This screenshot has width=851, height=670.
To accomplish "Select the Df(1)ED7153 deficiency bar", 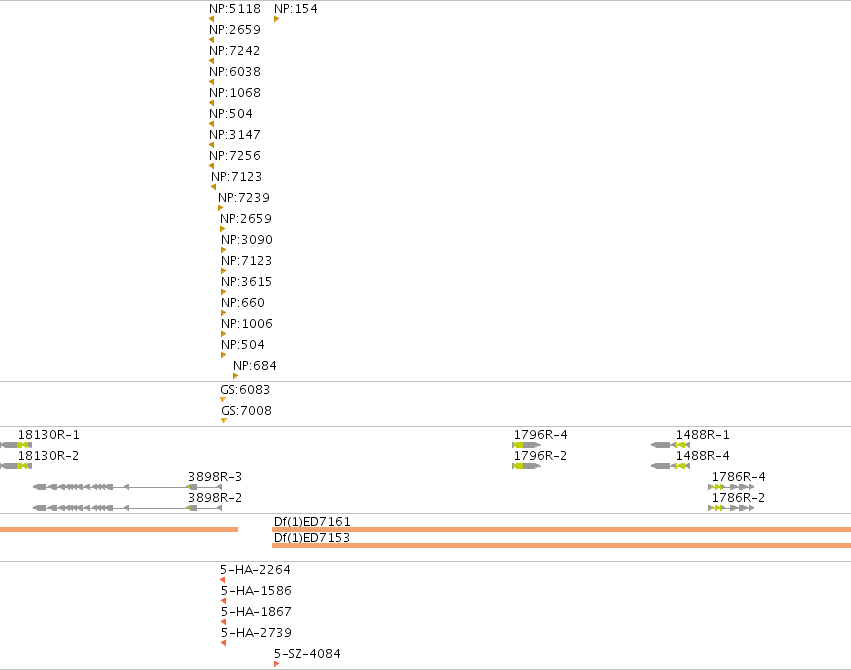I will point(561,546).
